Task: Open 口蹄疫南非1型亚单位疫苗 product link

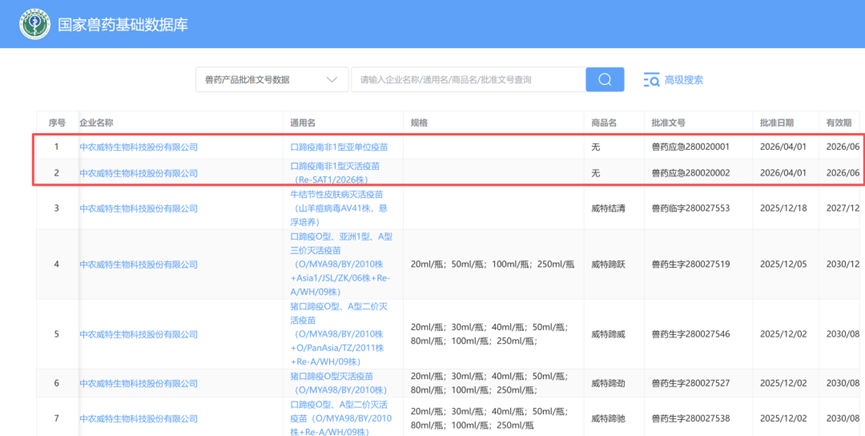Action: pyautogui.click(x=338, y=147)
